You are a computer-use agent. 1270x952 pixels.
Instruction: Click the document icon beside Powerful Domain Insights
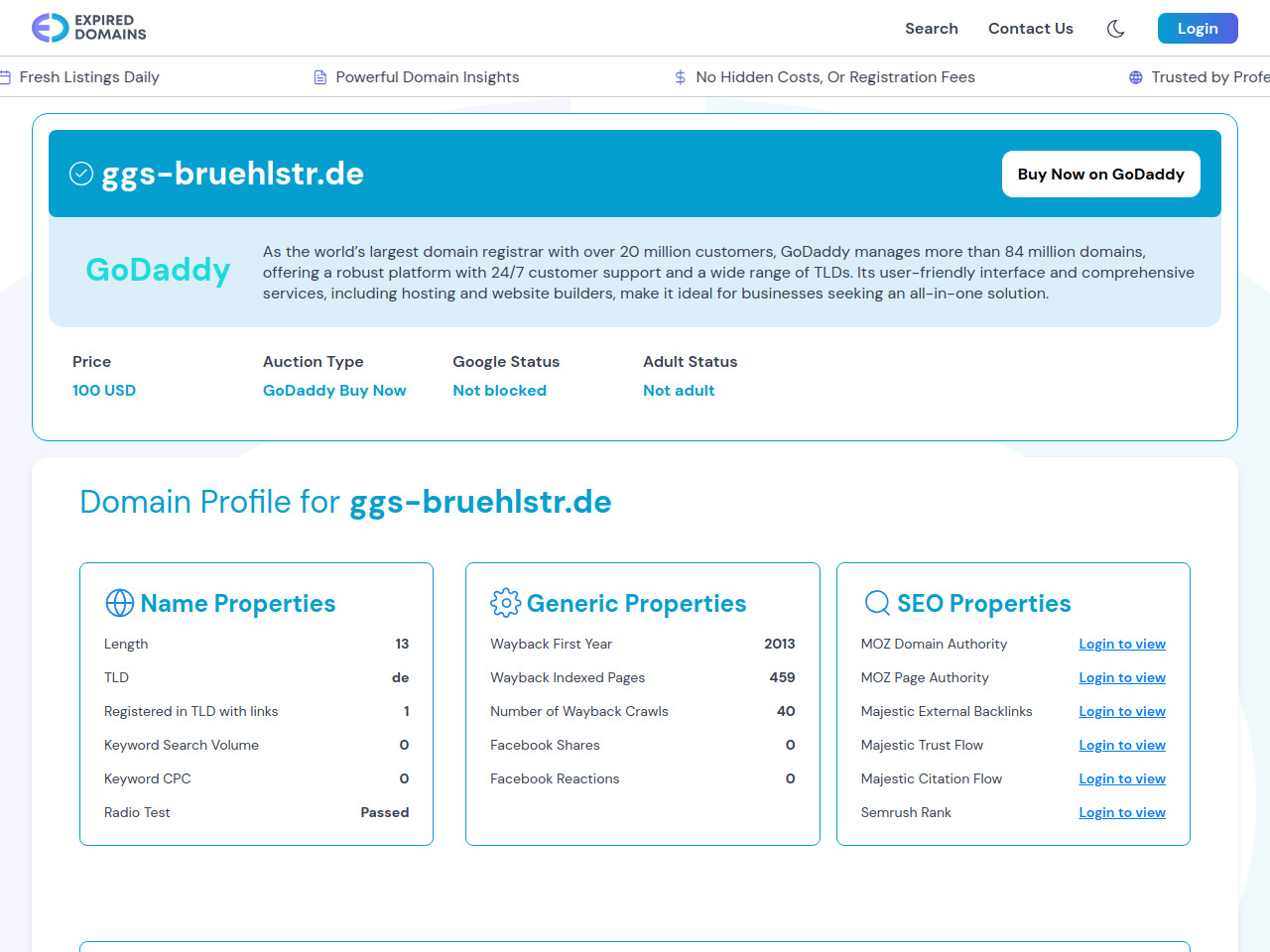(x=320, y=77)
